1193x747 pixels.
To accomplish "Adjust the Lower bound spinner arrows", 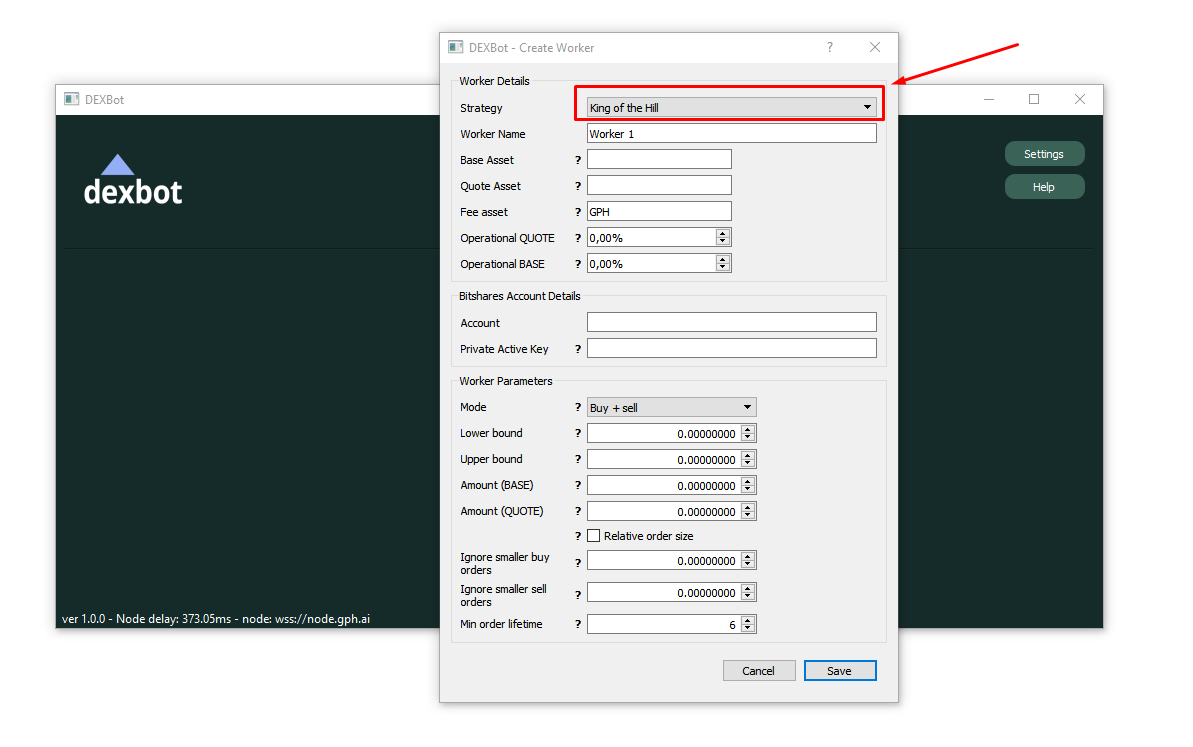I will (x=748, y=433).
